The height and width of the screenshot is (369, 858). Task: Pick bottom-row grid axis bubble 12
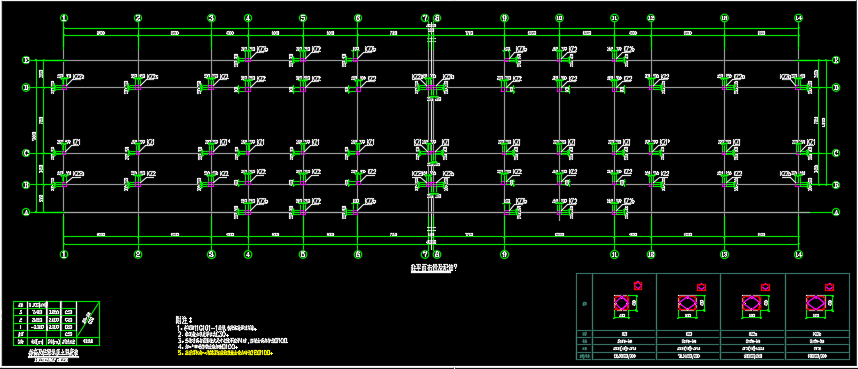651,254
